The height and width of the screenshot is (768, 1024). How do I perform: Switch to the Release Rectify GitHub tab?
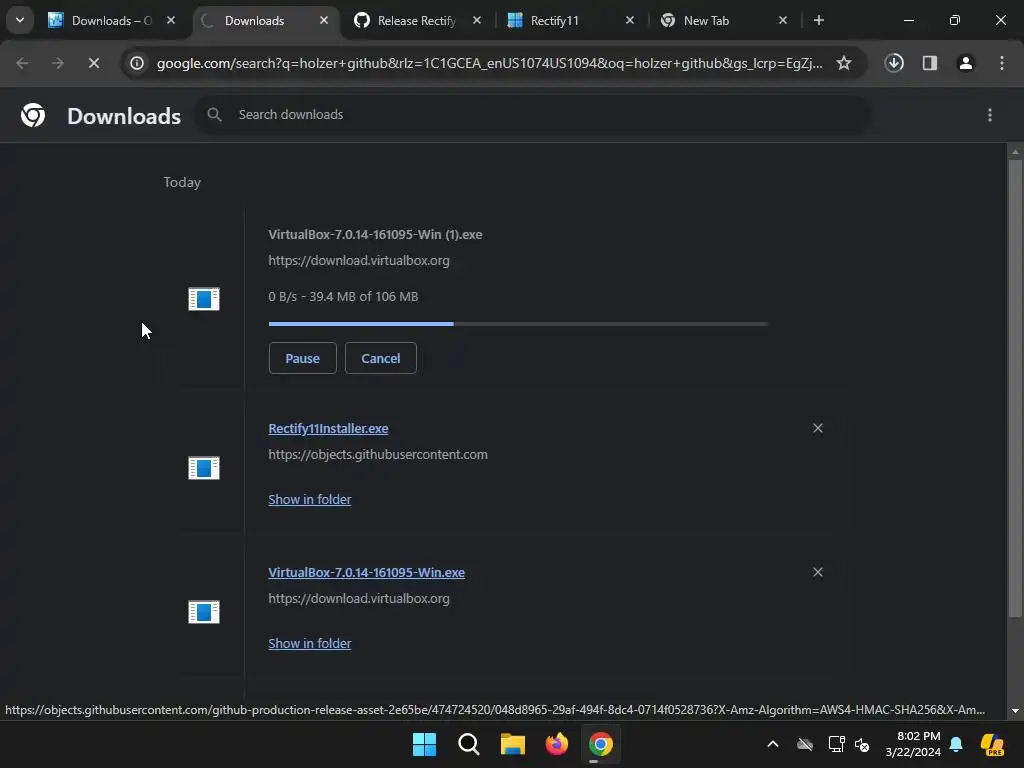(417, 20)
